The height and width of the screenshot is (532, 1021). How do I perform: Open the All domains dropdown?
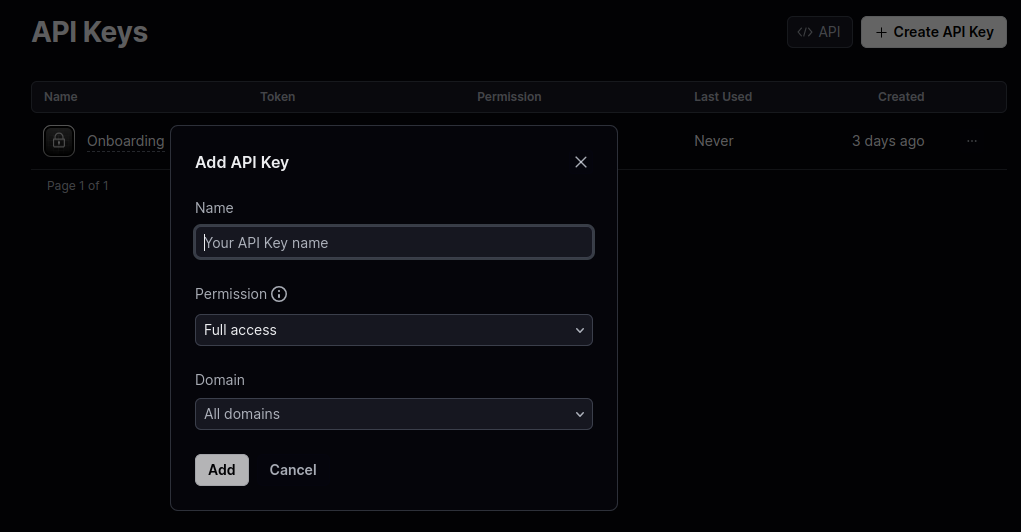pyautogui.click(x=394, y=414)
